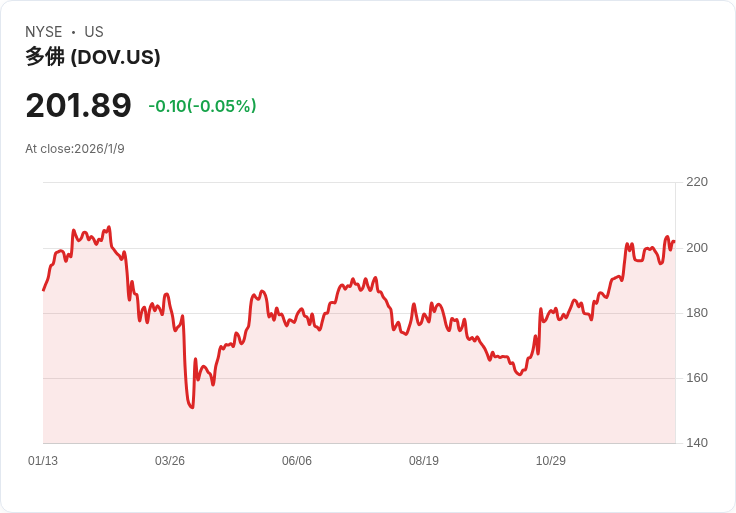
Task: Click the red line's starting point at left
Action: click(43, 290)
